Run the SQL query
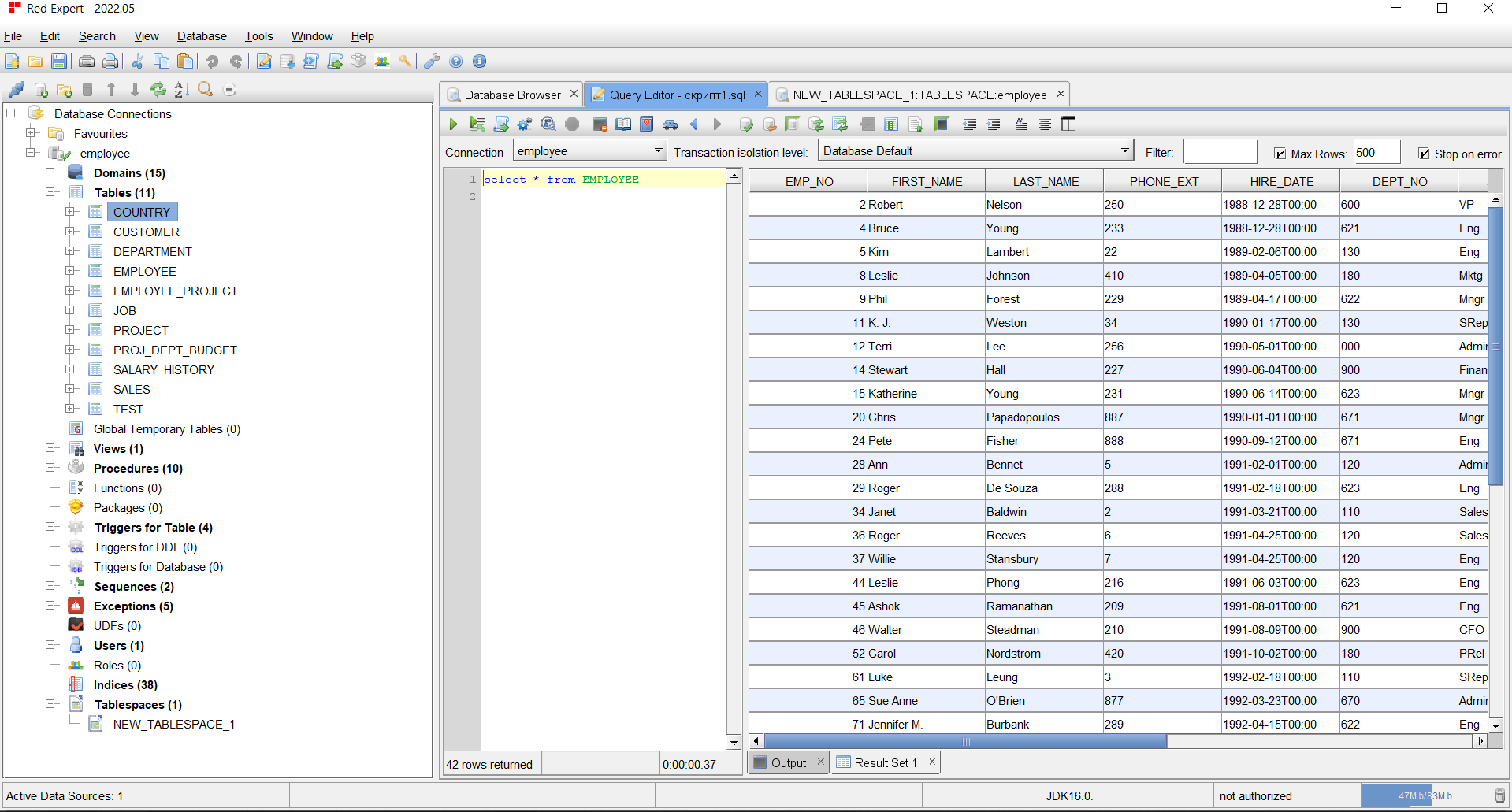 pyautogui.click(x=453, y=124)
